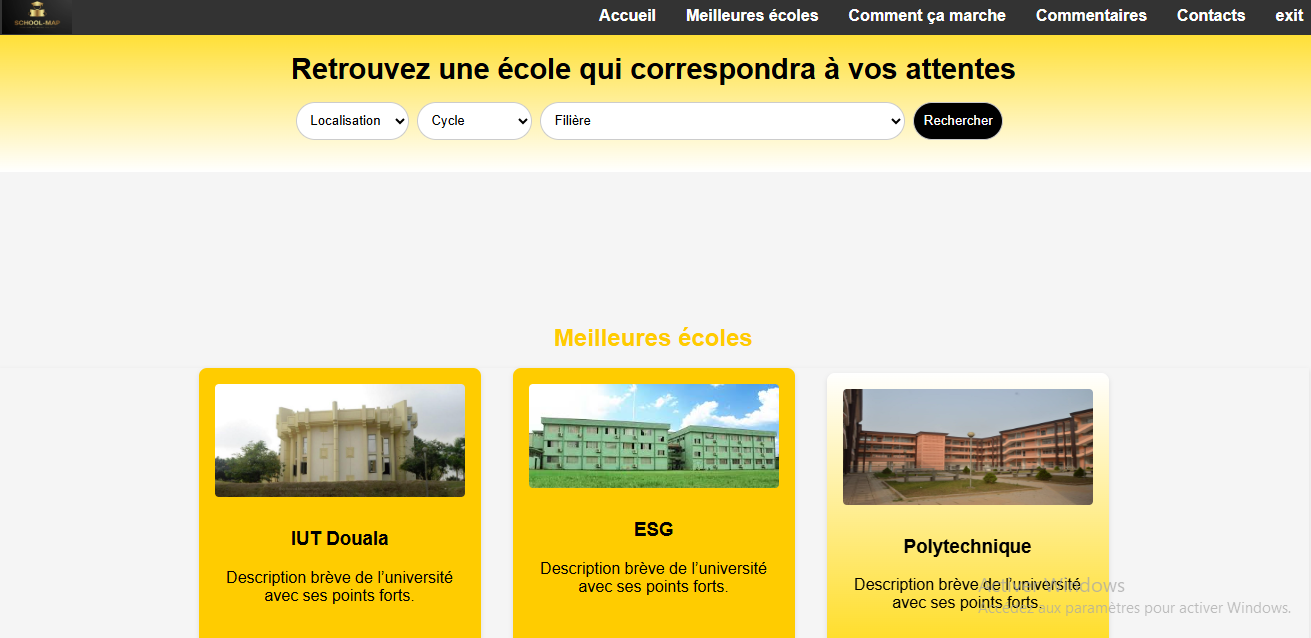This screenshot has height=638, width=1311.
Task: Select the ESG card title
Action: (x=654, y=529)
